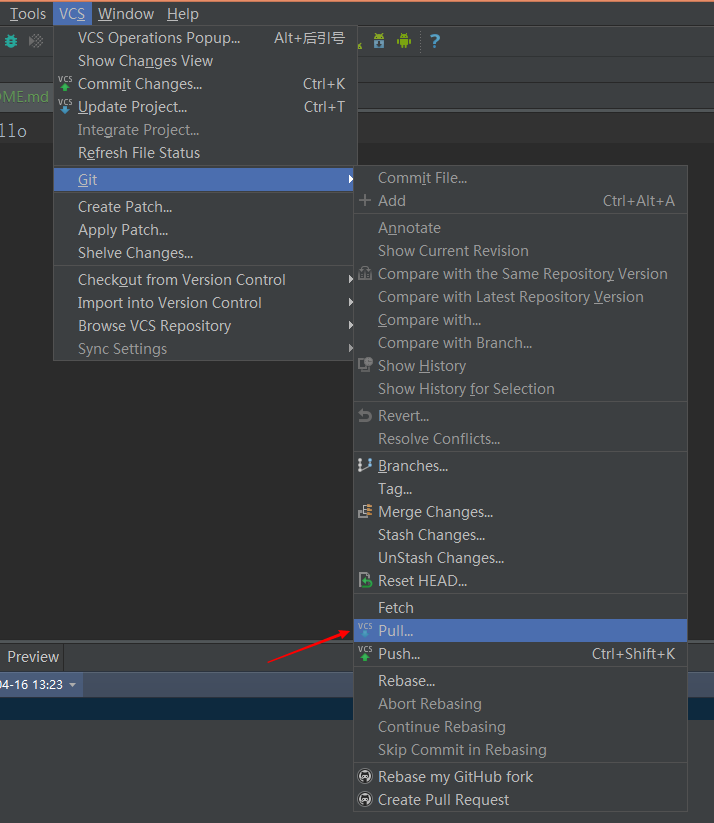Click the VCS green arrow icon next to Commit Changes

[x=65, y=83]
